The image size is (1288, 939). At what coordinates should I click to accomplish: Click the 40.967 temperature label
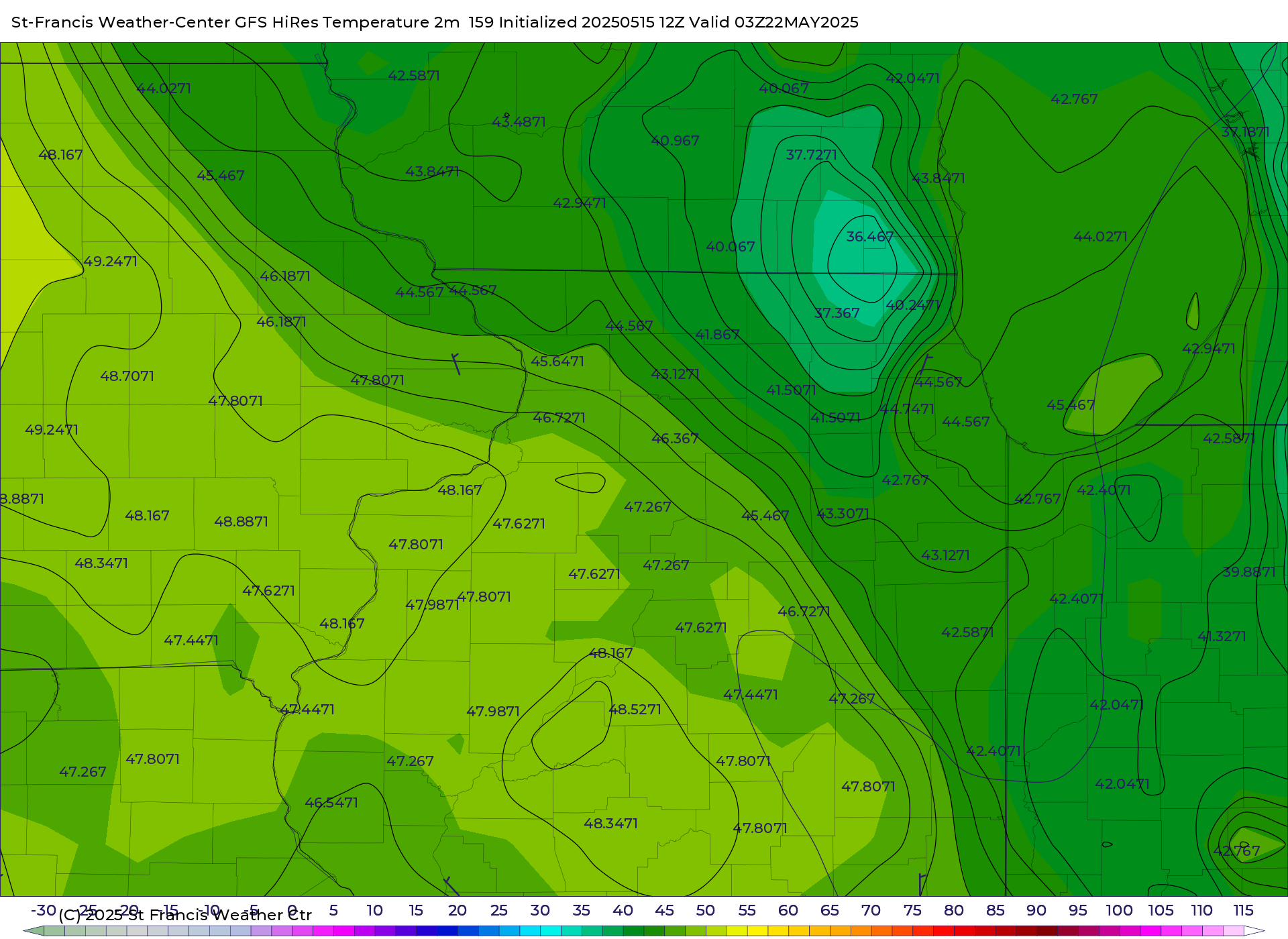(675, 141)
